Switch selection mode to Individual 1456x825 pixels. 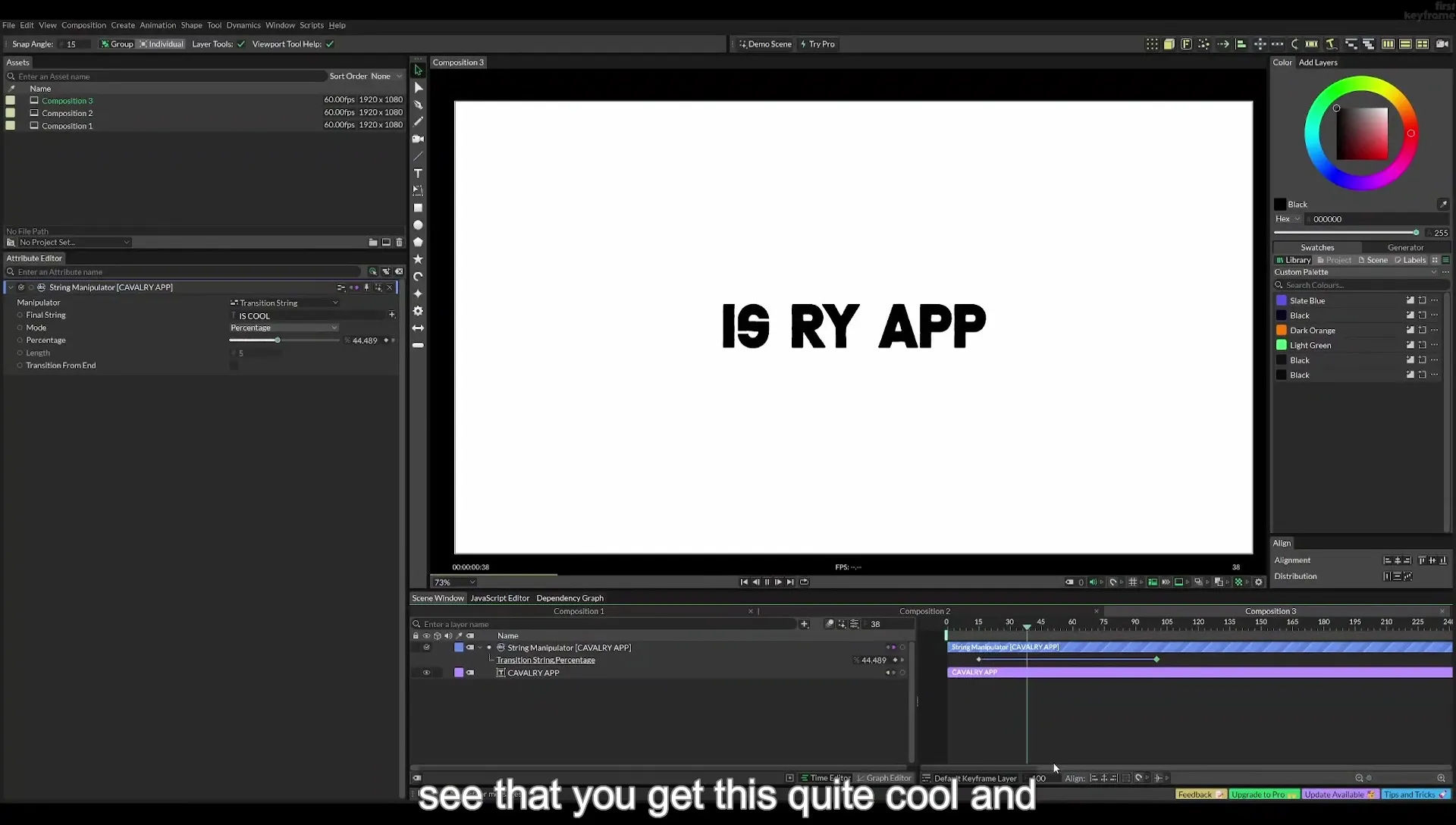pyautogui.click(x=162, y=44)
